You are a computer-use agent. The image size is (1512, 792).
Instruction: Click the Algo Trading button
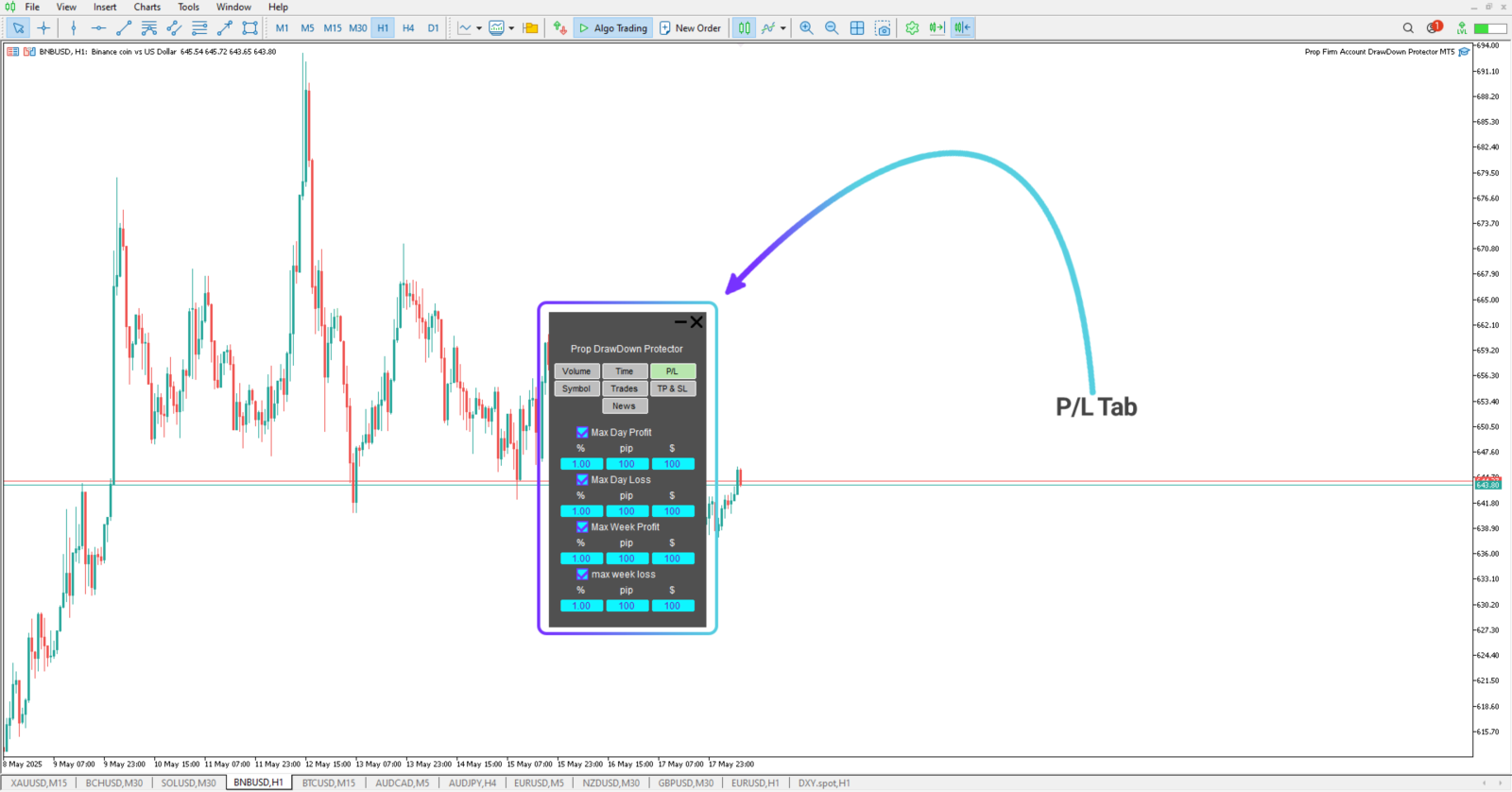click(x=612, y=28)
